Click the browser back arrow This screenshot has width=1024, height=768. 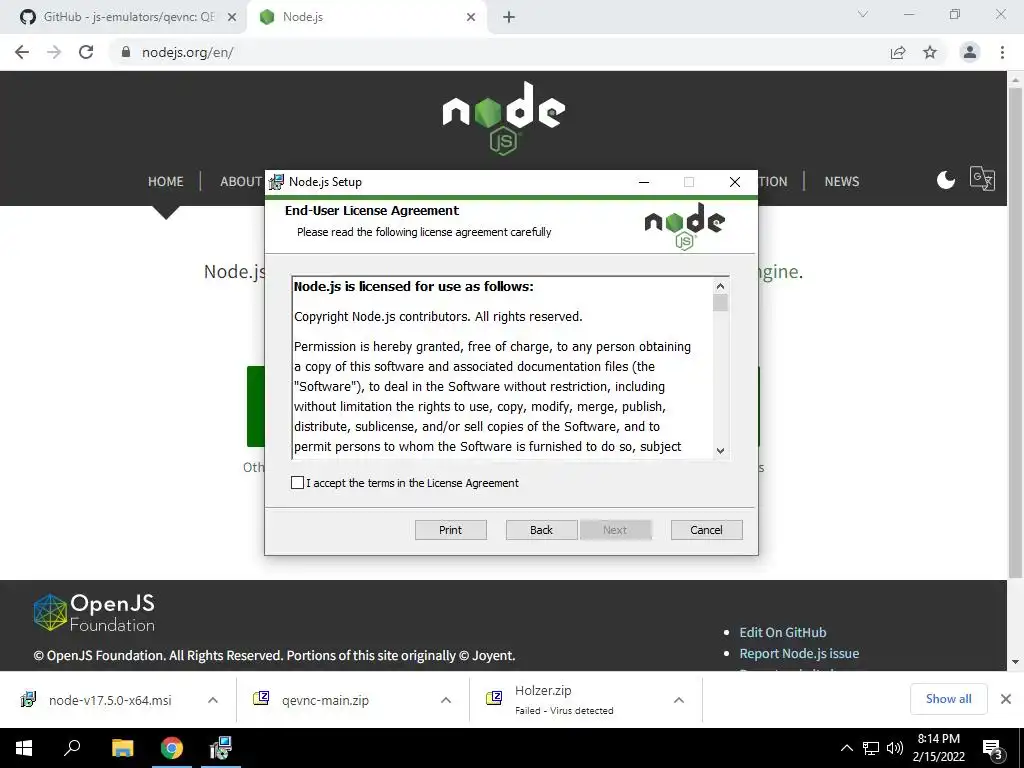pos(22,52)
